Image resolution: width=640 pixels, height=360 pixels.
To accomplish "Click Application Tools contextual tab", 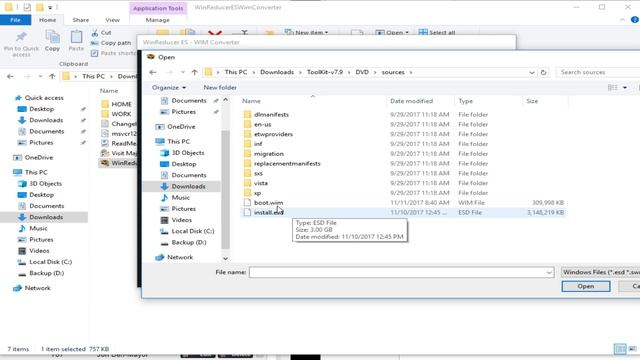I will pyautogui.click(x=158, y=8).
